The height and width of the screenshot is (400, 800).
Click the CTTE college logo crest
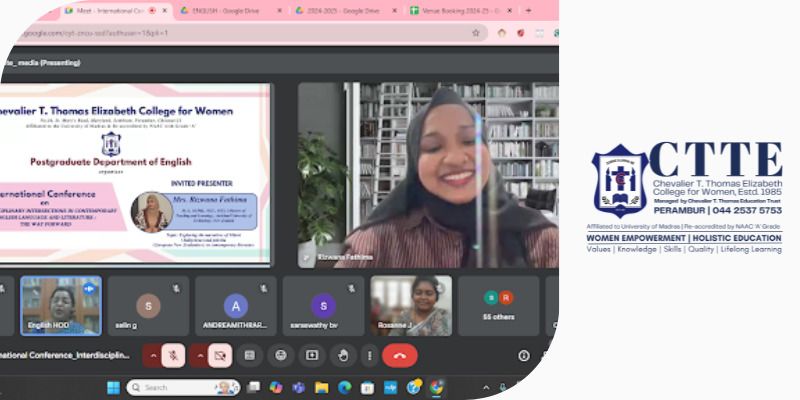(x=620, y=181)
